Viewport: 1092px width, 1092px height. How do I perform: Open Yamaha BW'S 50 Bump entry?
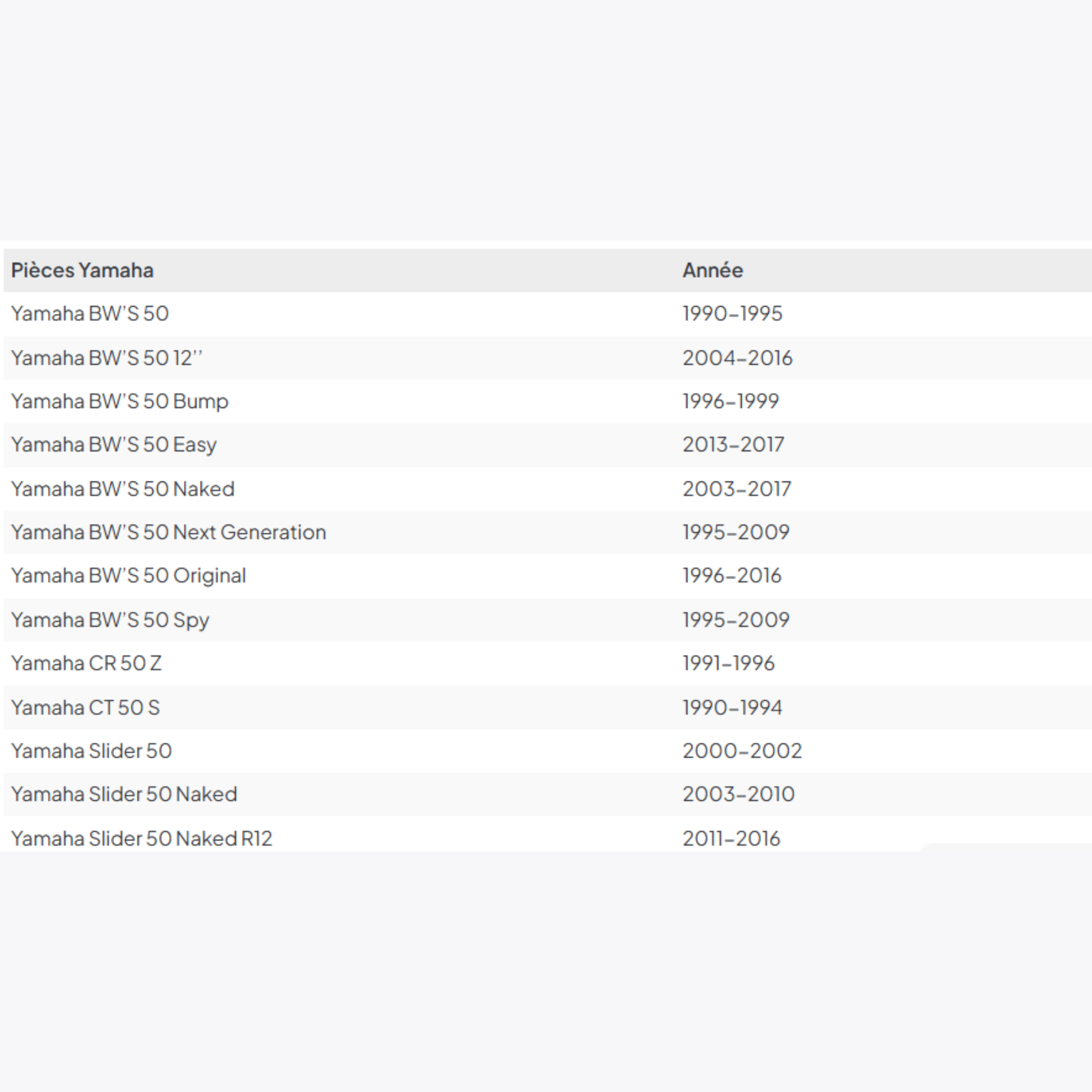(120, 402)
